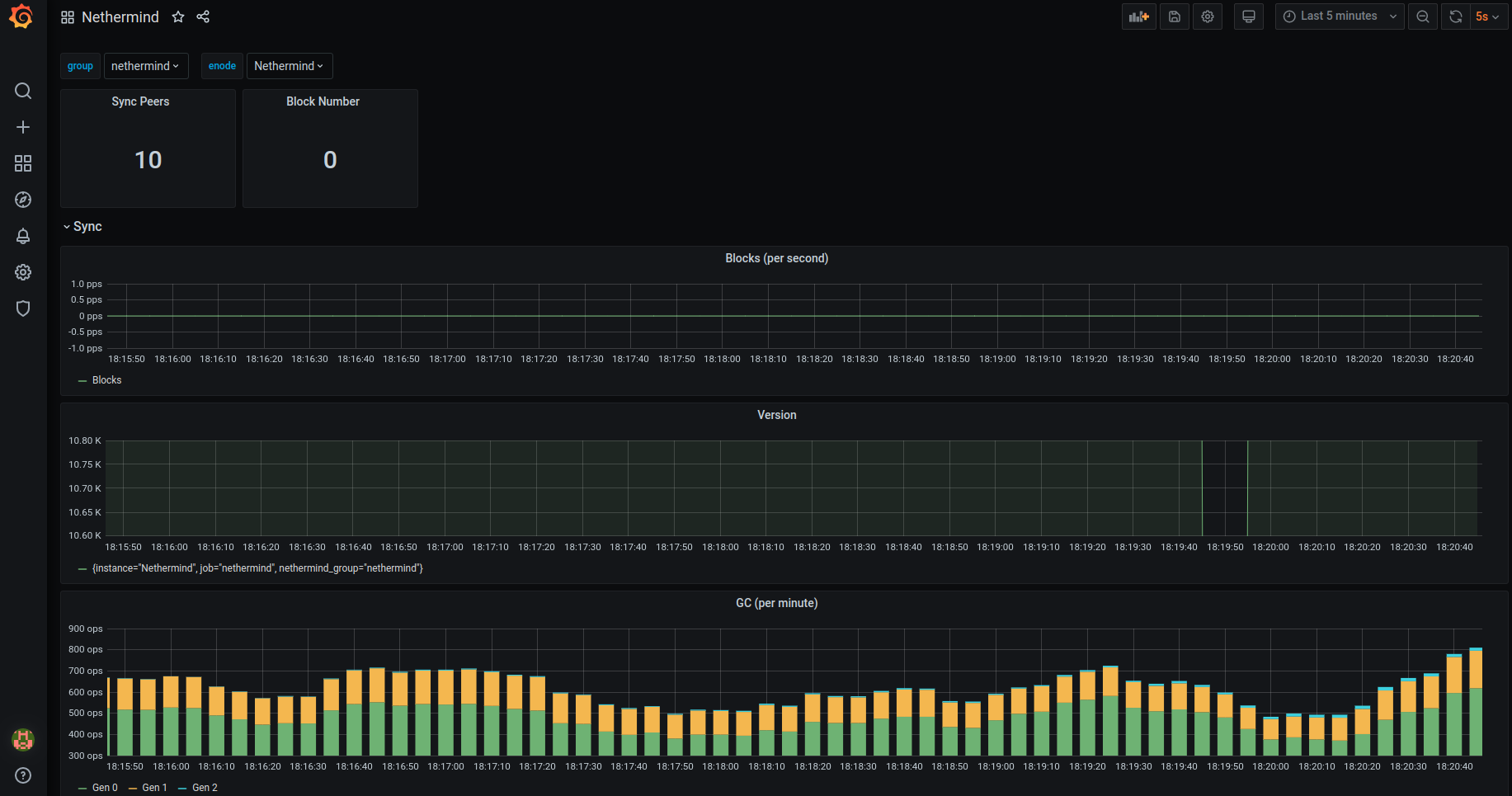Screen dimensions: 1512x796
Task: Share the Nethermind dashboard
Action: coord(203,16)
